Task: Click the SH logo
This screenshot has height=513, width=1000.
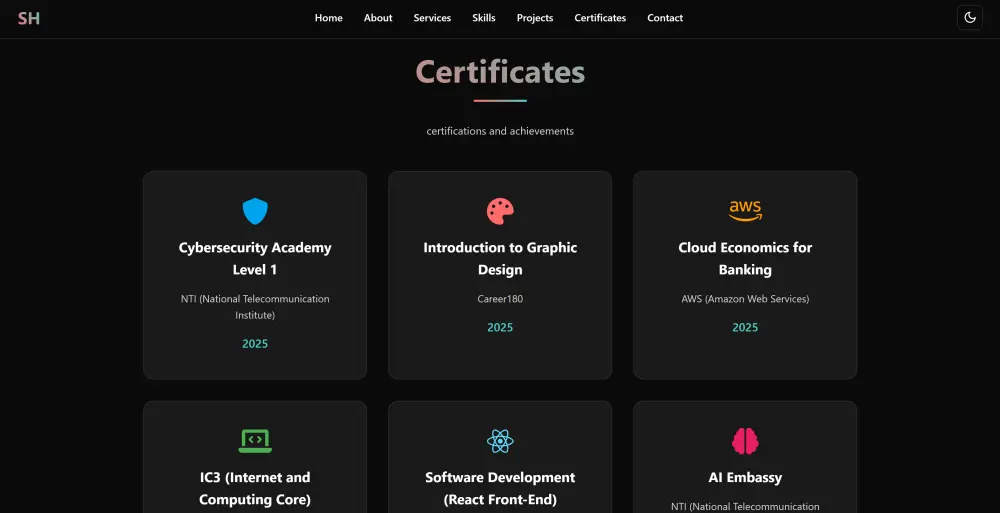Action: click(x=29, y=19)
